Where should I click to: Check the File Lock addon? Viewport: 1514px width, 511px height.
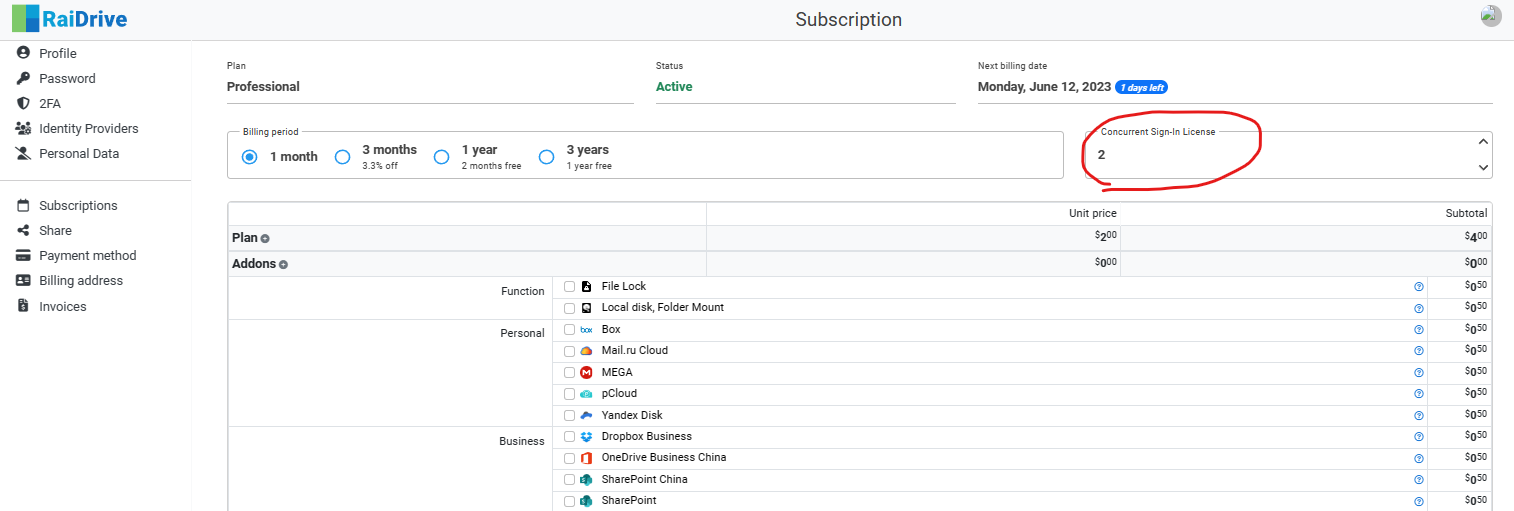pyautogui.click(x=569, y=287)
